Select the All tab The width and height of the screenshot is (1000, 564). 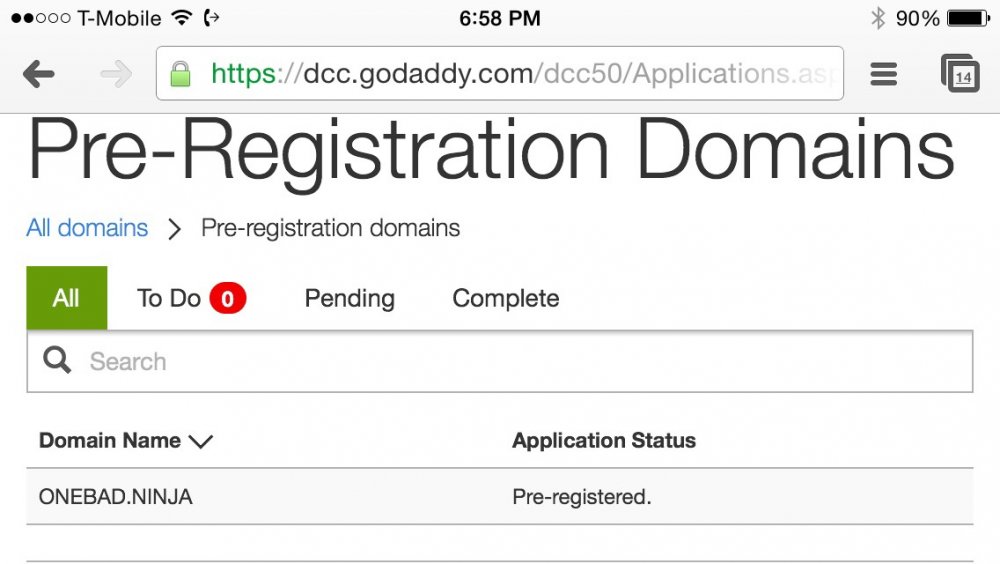point(66,298)
